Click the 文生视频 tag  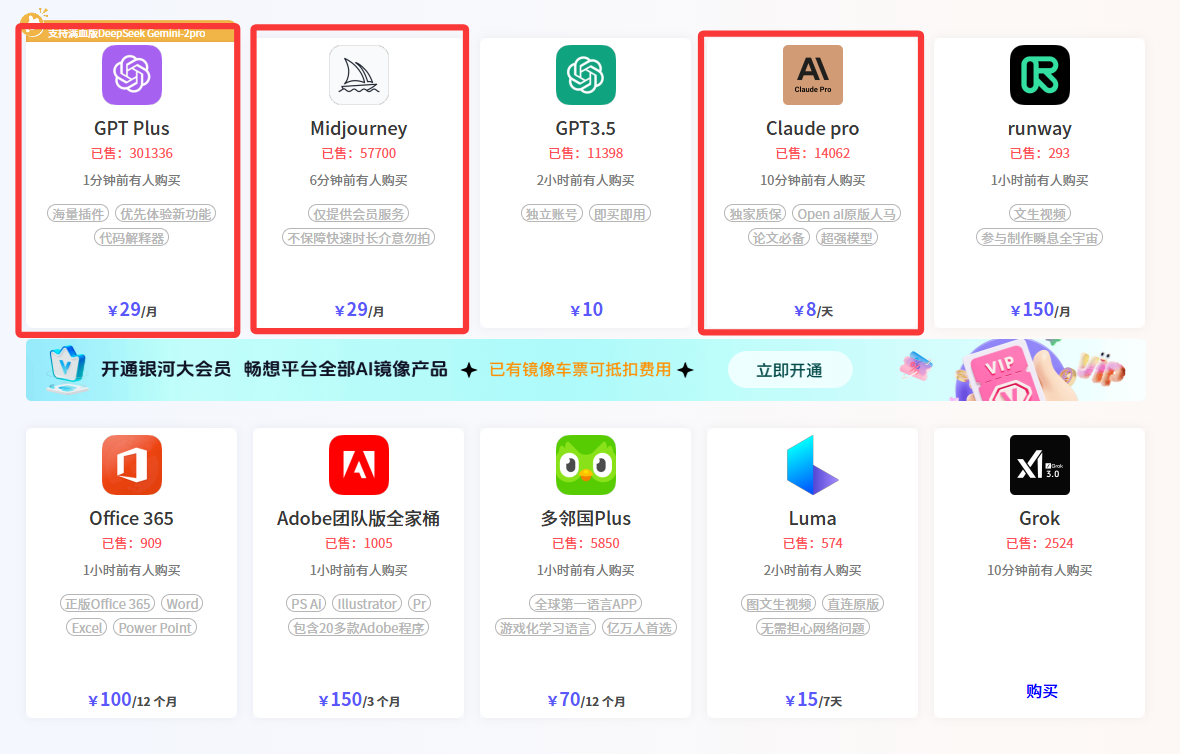[x=1039, y=214]
